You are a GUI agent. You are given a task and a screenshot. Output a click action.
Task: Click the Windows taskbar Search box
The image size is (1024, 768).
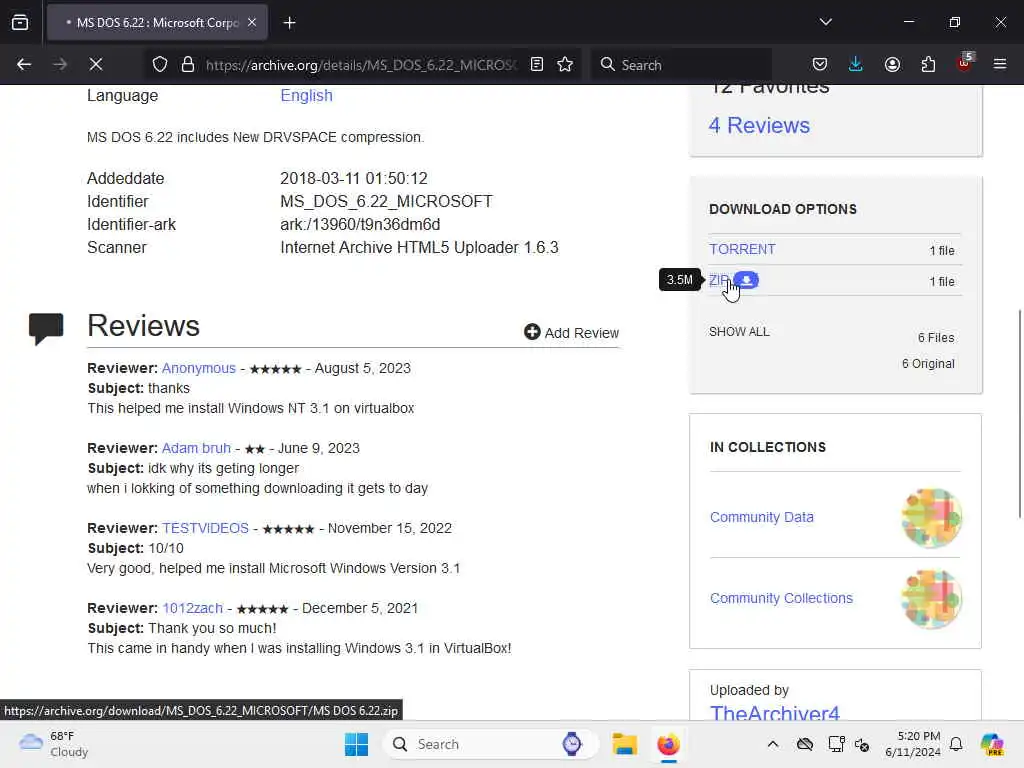(490, 744)
